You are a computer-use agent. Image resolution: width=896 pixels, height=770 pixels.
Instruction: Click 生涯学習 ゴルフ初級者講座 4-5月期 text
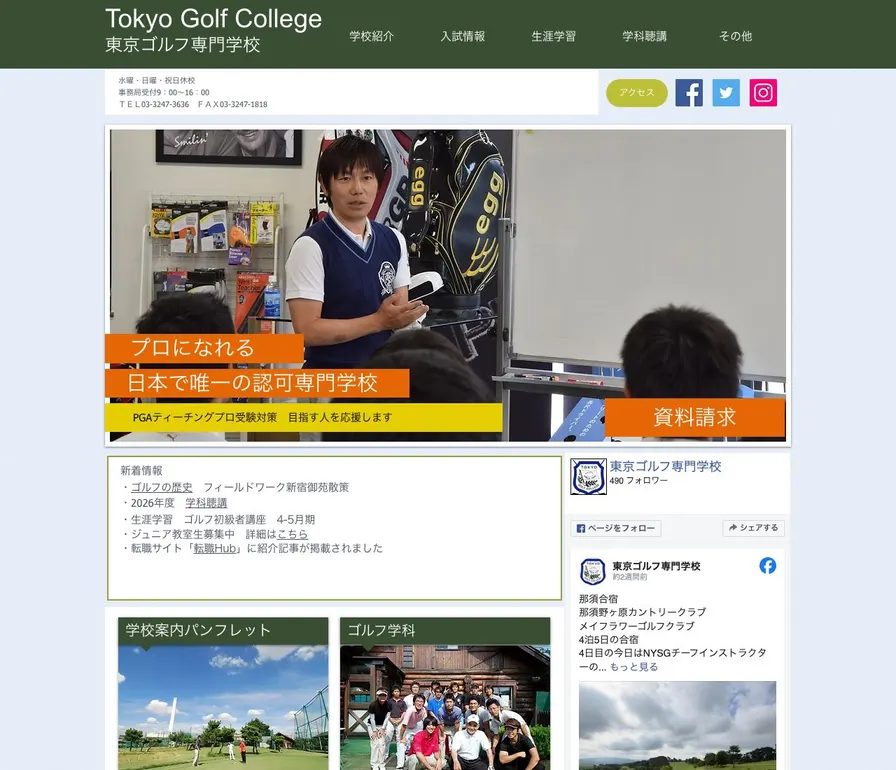click(x=223, y=520)
